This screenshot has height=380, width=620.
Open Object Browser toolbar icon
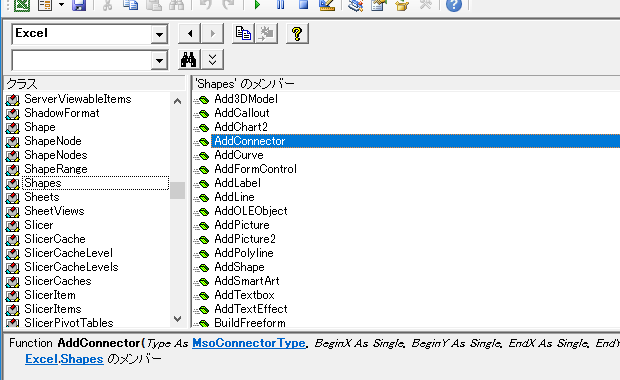[402, 5]
